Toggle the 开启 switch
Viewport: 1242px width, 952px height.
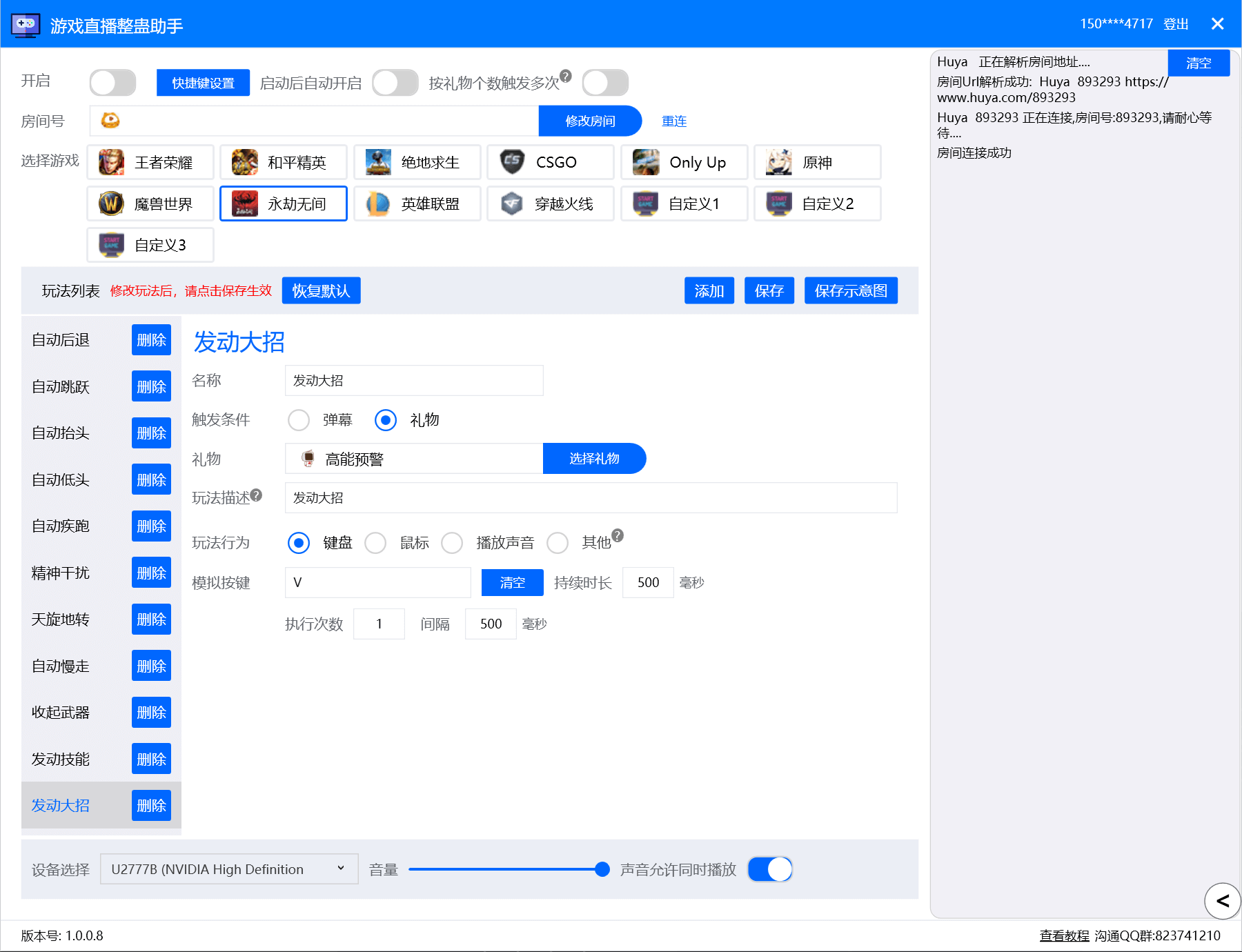(113, 83)
